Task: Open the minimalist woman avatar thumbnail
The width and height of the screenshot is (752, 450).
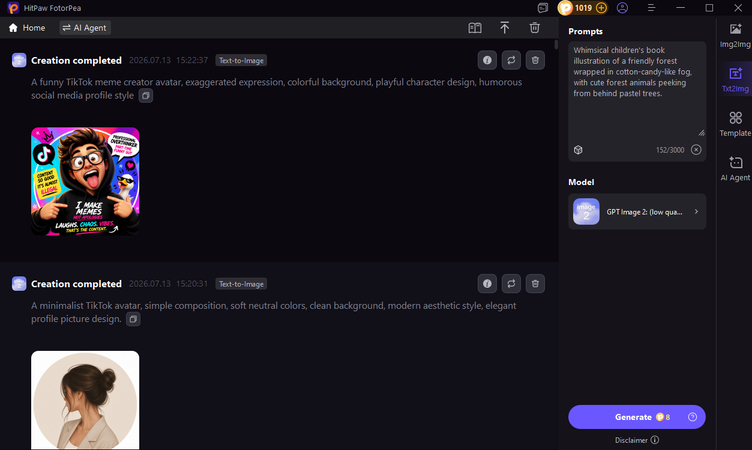Action: 85,400
